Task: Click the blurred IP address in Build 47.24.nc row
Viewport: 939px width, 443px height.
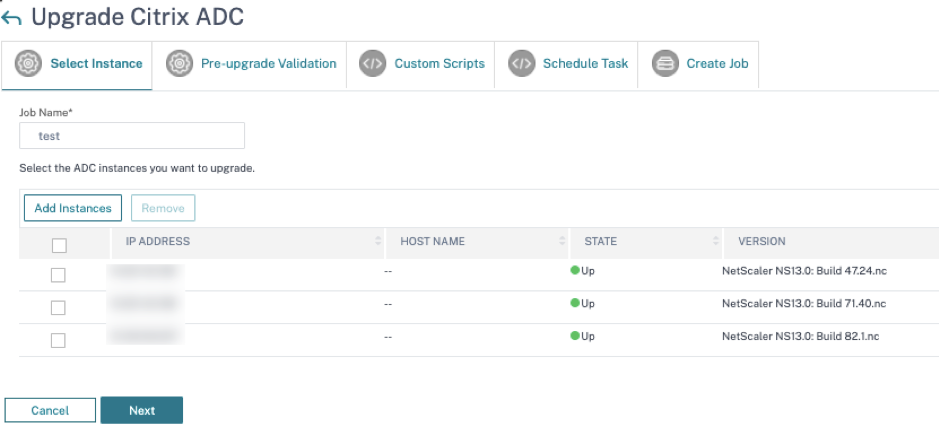Action: [x=146, y=272]
